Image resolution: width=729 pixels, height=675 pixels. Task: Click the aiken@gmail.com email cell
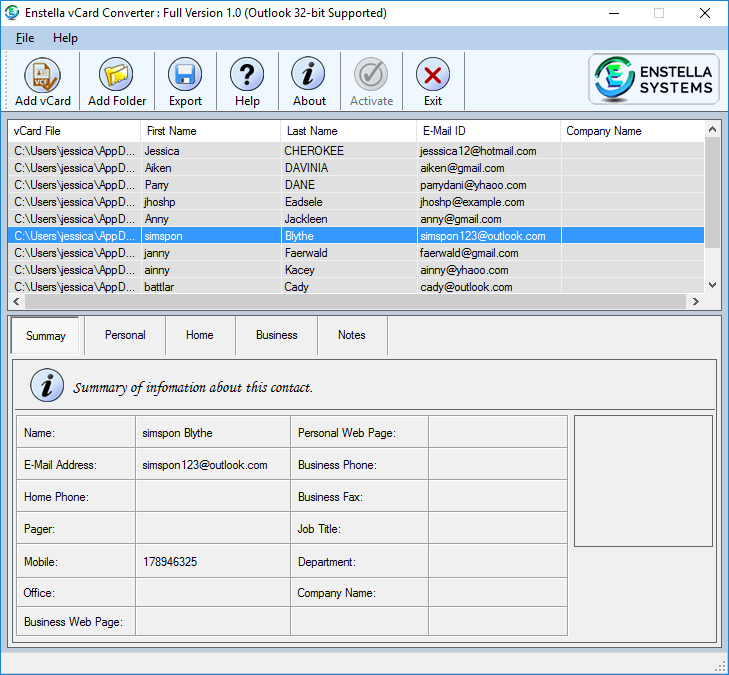[x=489, y=168]
